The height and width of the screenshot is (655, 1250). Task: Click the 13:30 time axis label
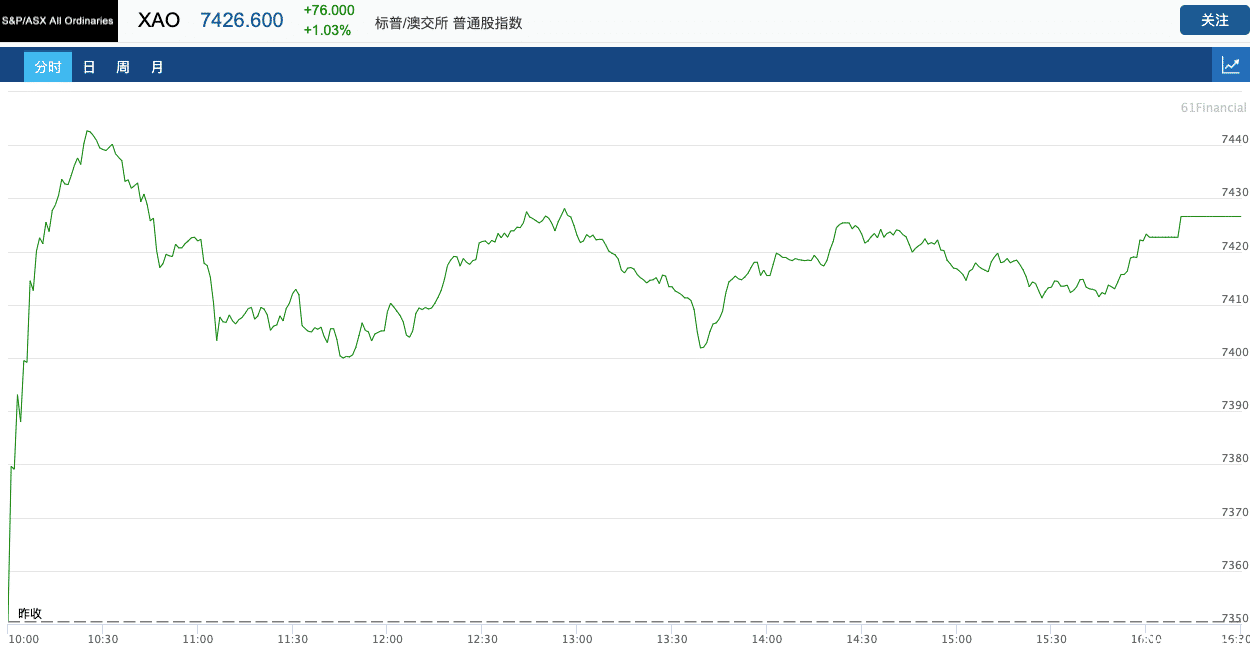(672, 639)
